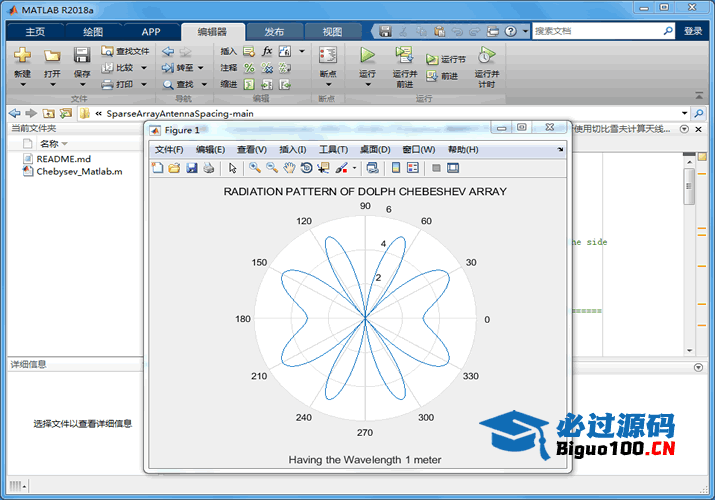This screenshot has width=715, height=500.
Task: Click the Insert Colorbar icon
Action: point(396,168)
